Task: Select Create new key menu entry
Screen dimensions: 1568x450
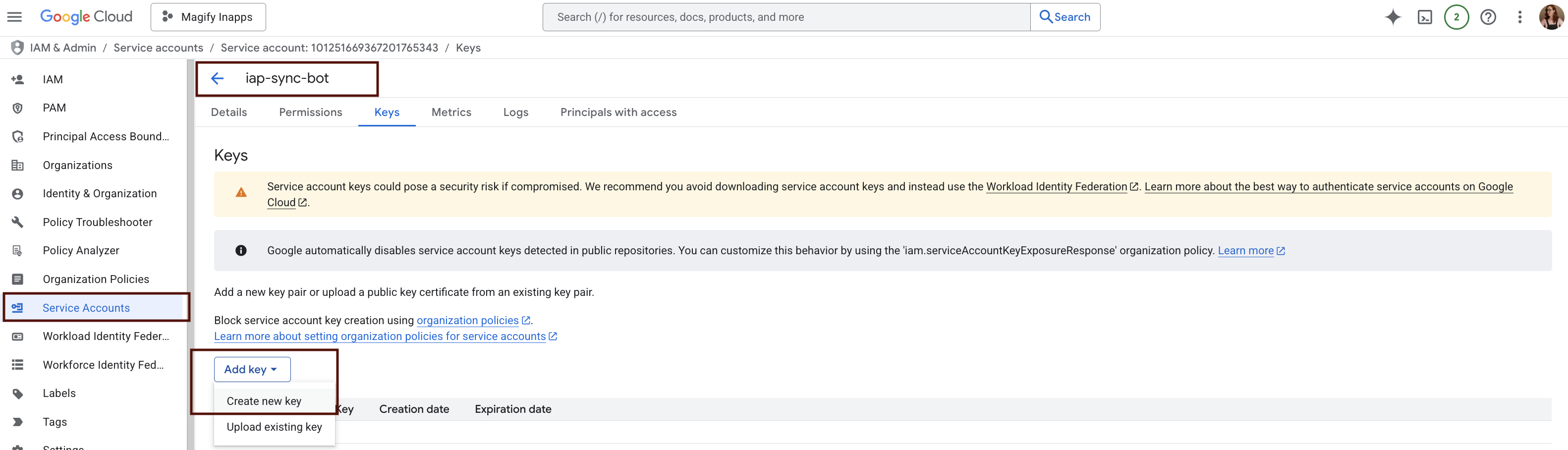Action: pyautogui.click(x=264, y=400)
